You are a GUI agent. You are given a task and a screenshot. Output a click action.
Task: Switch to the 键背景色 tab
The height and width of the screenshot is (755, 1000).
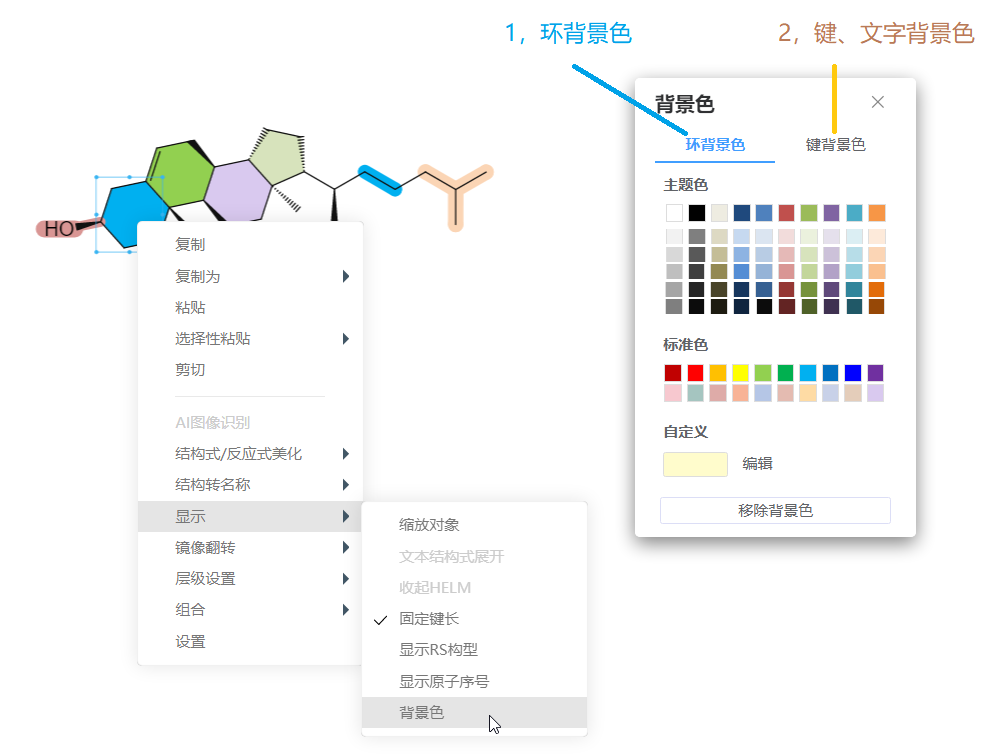coord(835,145)
